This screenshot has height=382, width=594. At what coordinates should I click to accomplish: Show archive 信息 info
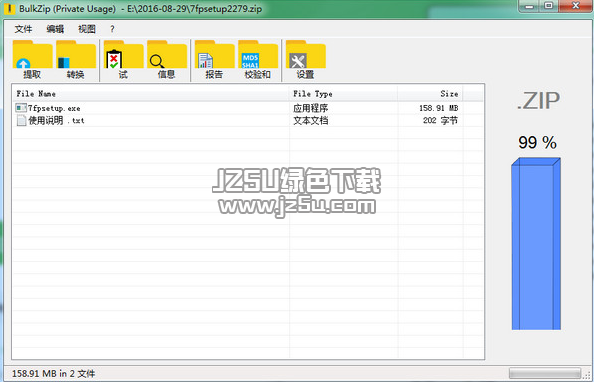tap(167, 59)
